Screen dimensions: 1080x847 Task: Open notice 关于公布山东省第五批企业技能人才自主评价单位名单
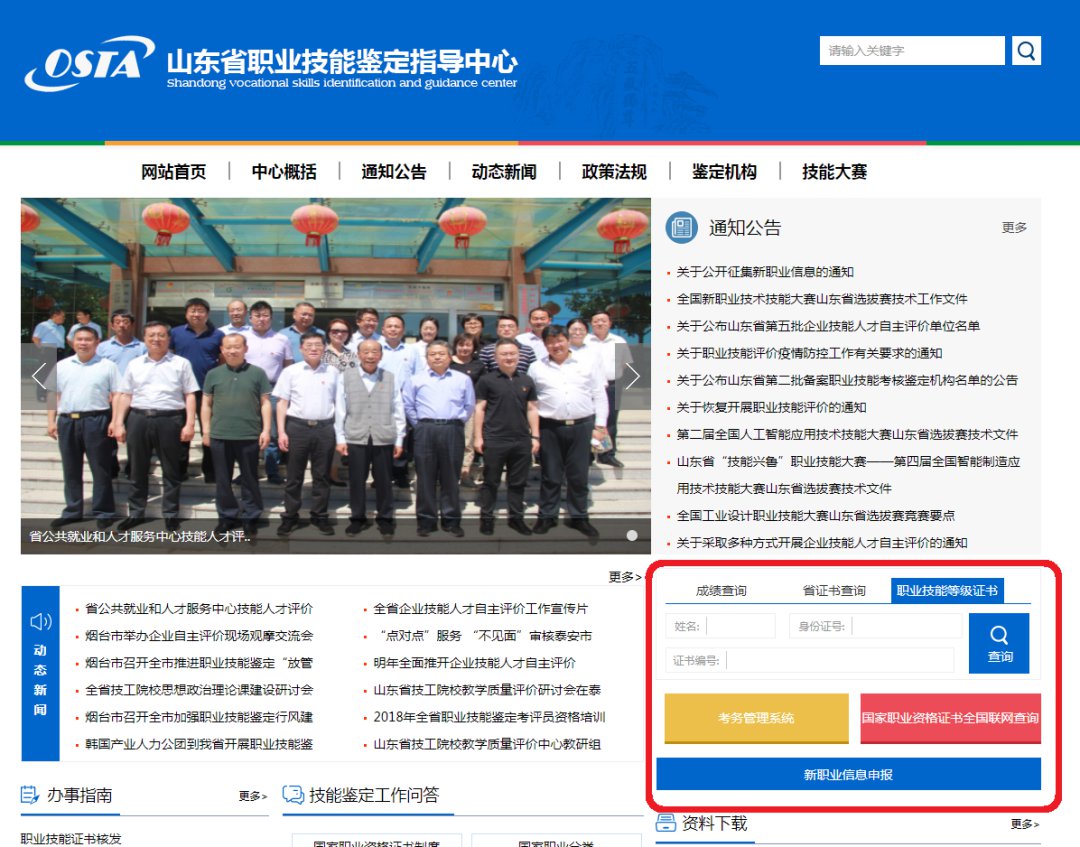point(828,326)
